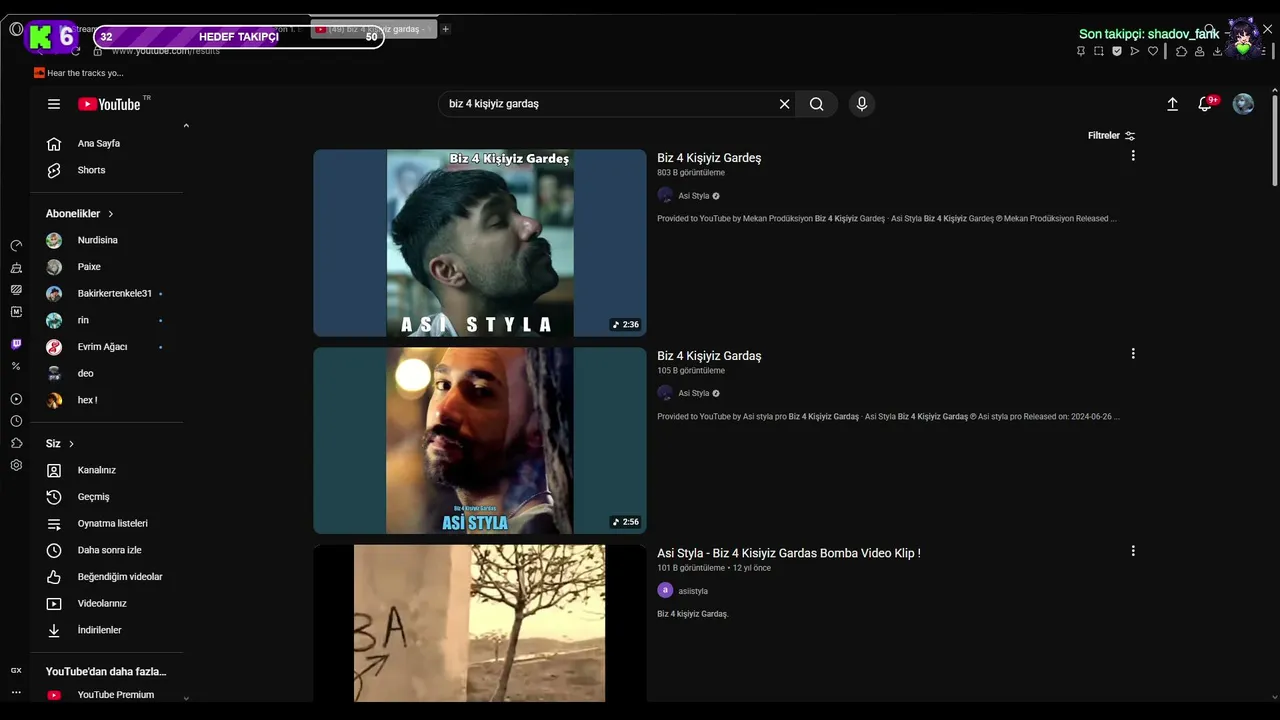
Task: Click the search magnifier button
Action: pyautogui.click(x=817, y=104)
